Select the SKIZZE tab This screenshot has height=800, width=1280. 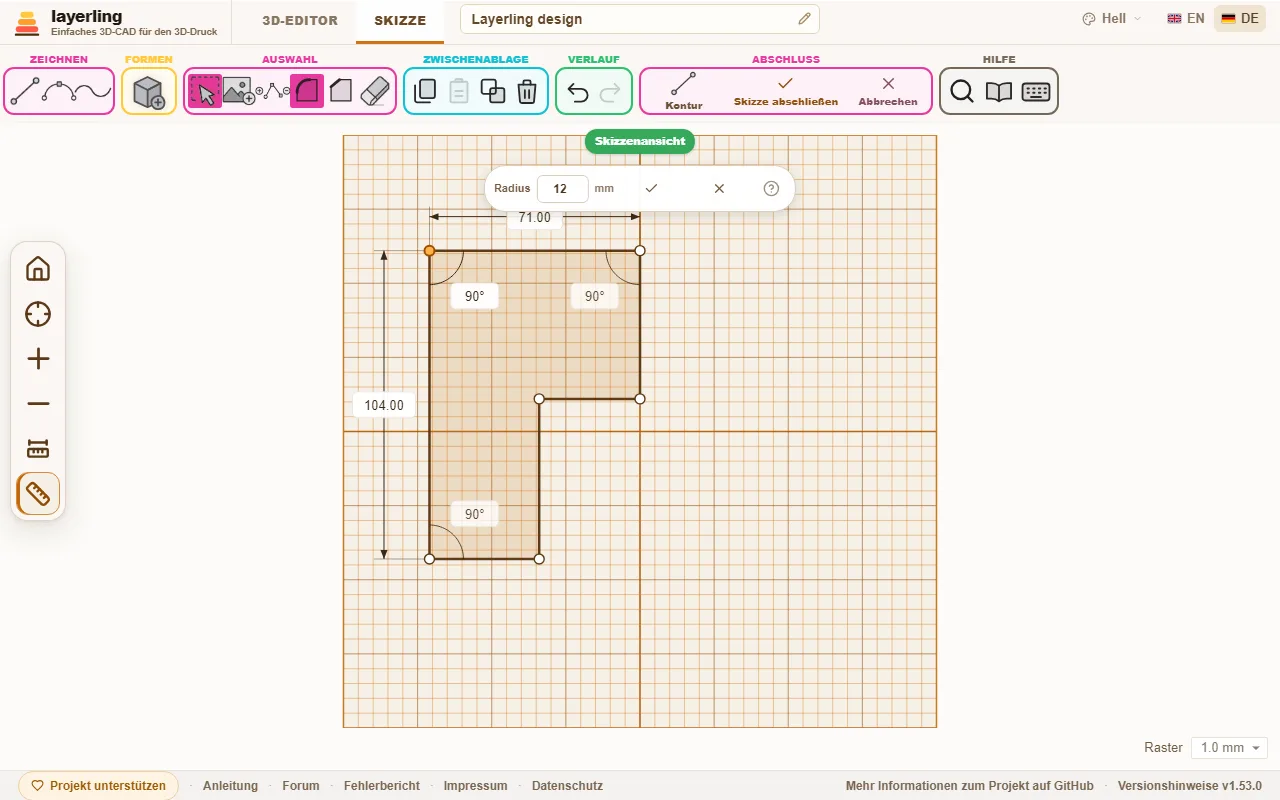(400, 20)
